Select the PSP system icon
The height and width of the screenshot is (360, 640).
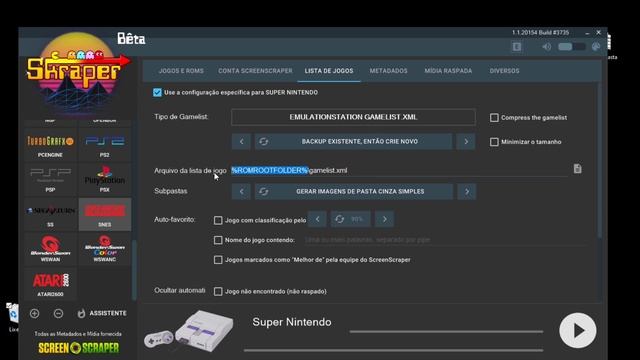point(50,180)
